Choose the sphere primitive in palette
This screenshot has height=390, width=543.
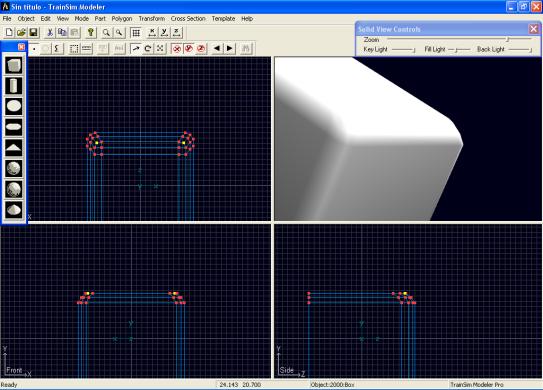point(14,169)
